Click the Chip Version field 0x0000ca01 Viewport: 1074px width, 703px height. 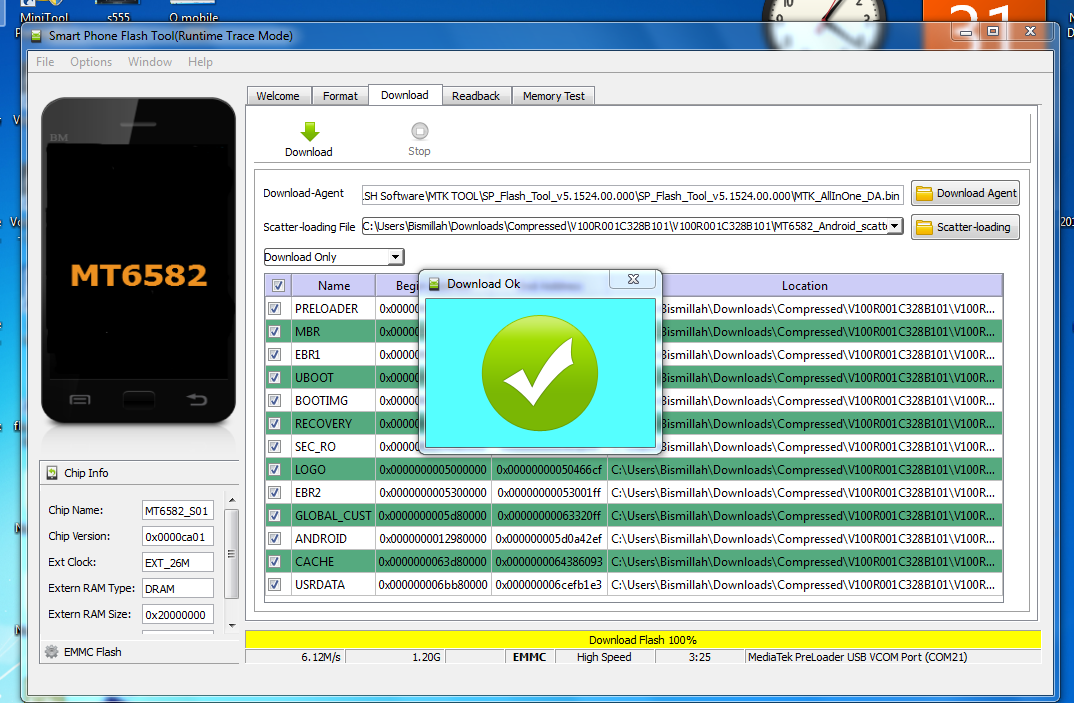tap(177, 536)
